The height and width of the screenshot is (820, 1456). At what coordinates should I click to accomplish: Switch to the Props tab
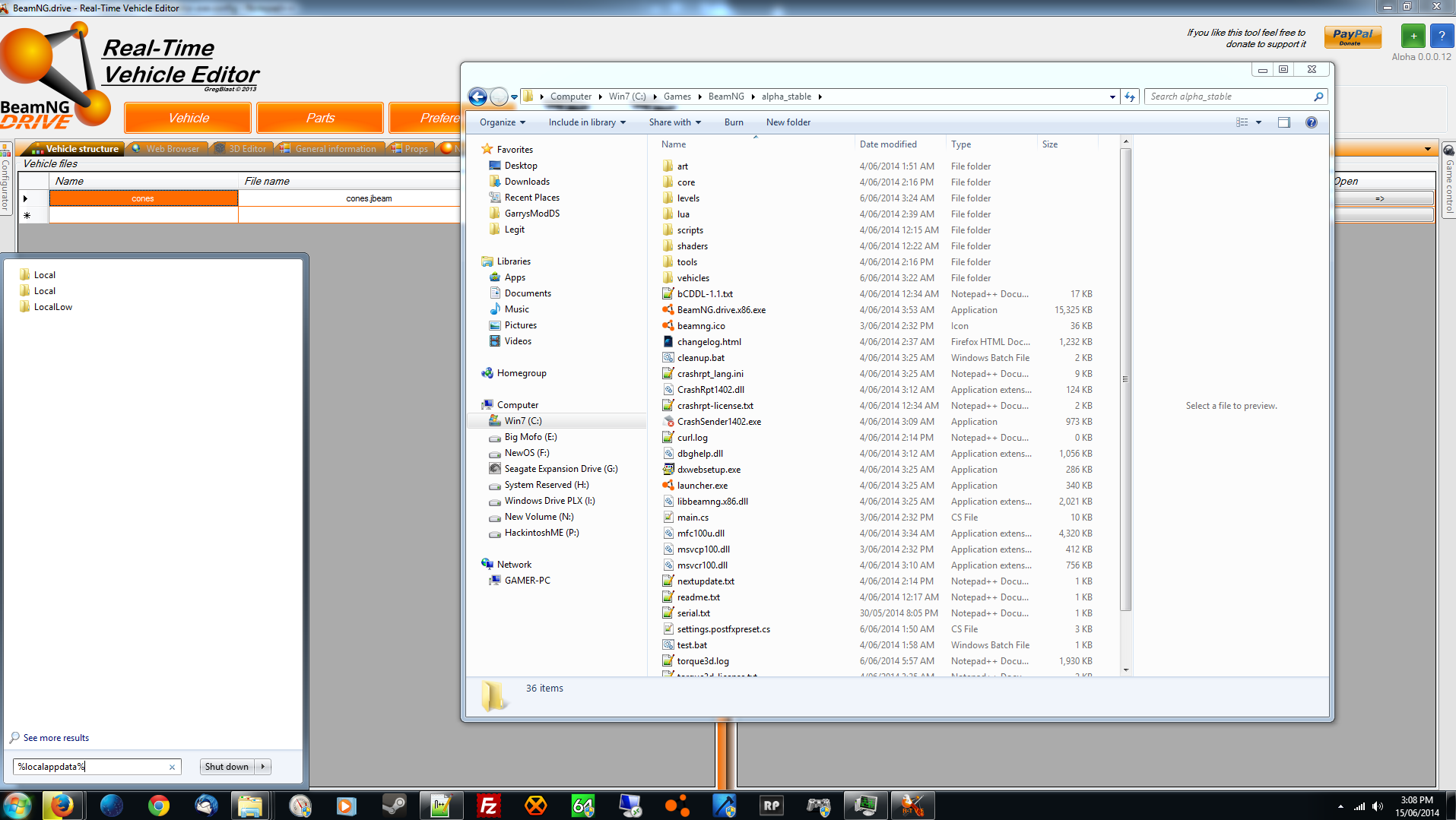click(x=410, y=149)
